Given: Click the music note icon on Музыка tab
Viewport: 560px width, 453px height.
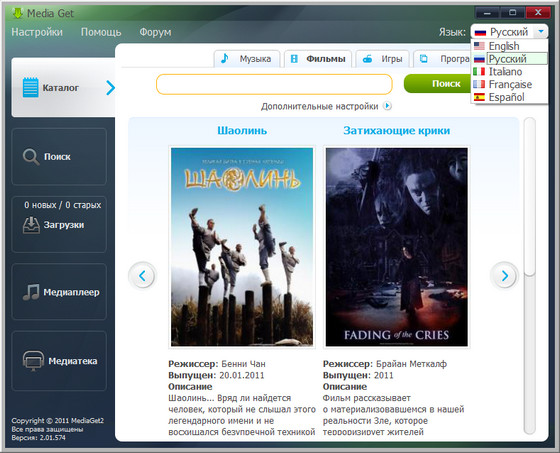Looking at the screenshot, I should coord(224,58).
